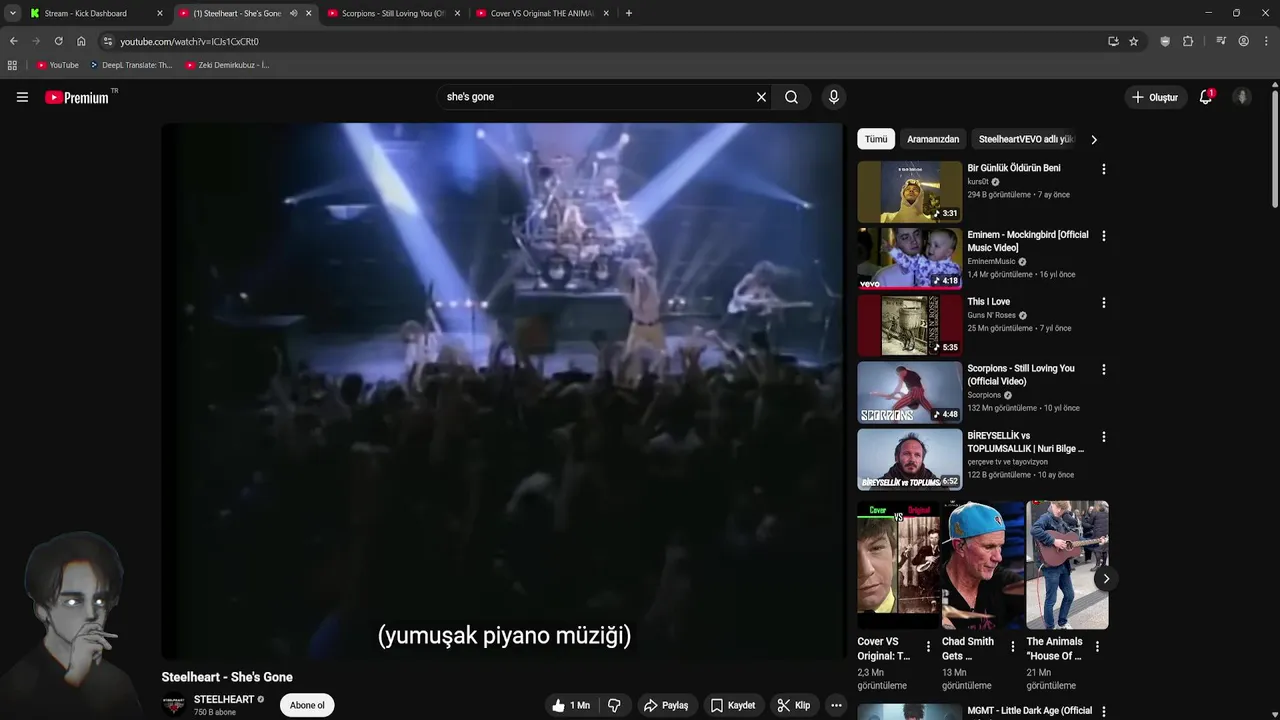This screenshot has width=1280, height=720.
Task: Open Cover VS Original short
Action: (898, 565)
